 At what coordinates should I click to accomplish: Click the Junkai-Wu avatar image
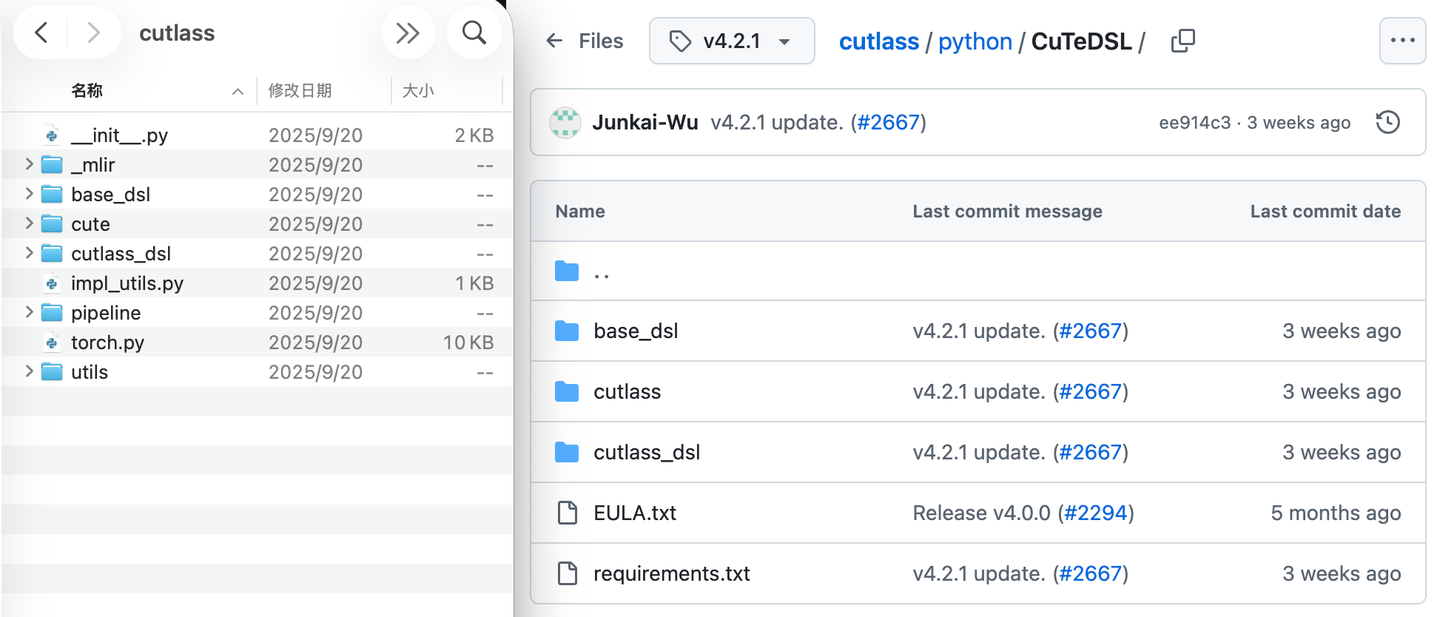coord(565,123)
